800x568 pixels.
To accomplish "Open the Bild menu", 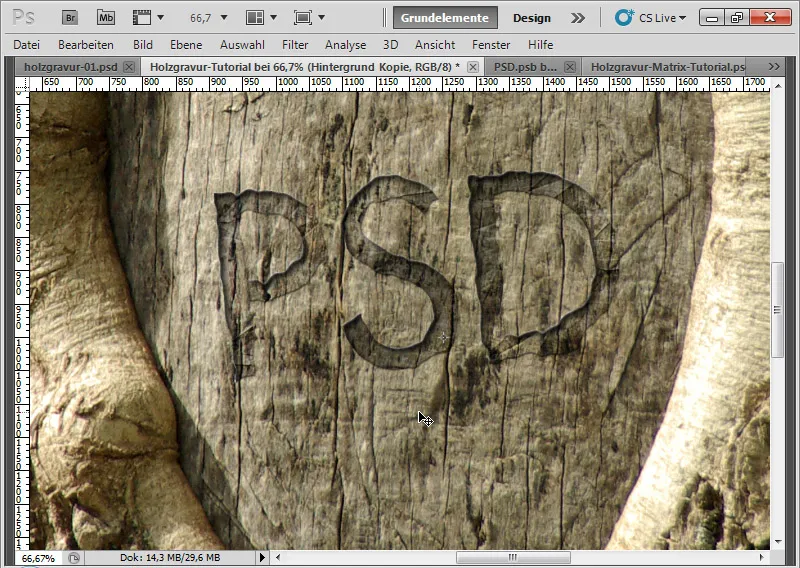I will coord(143,45).
